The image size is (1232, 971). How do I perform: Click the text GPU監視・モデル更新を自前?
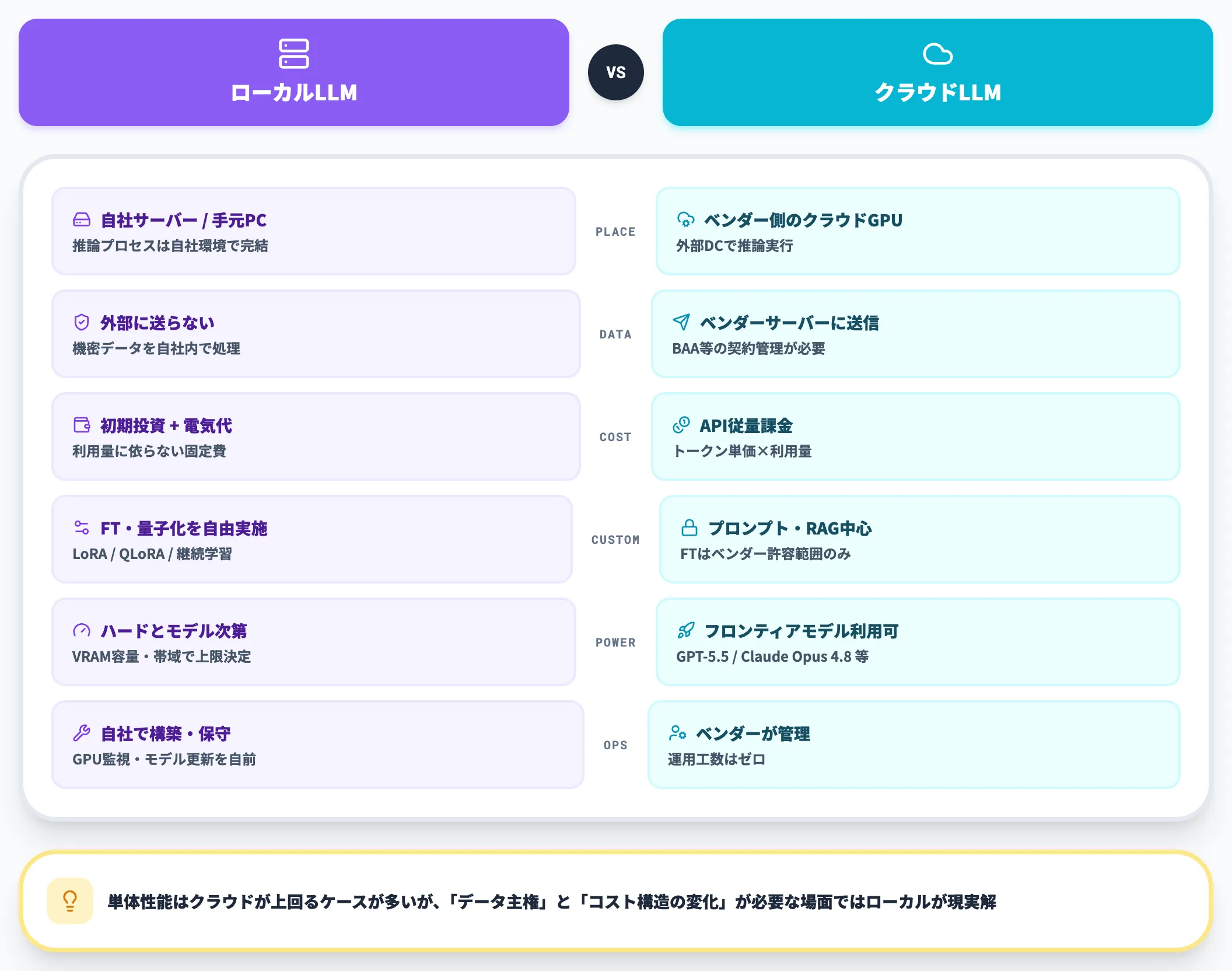pyautogui.click(x=164, y=760)
